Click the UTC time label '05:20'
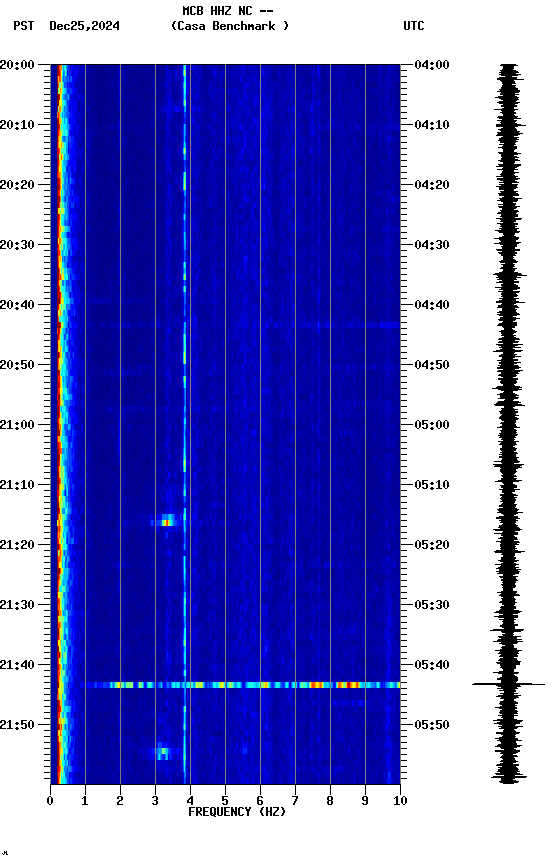The width and height of the screenshot is (552, 864). point(432,545)
